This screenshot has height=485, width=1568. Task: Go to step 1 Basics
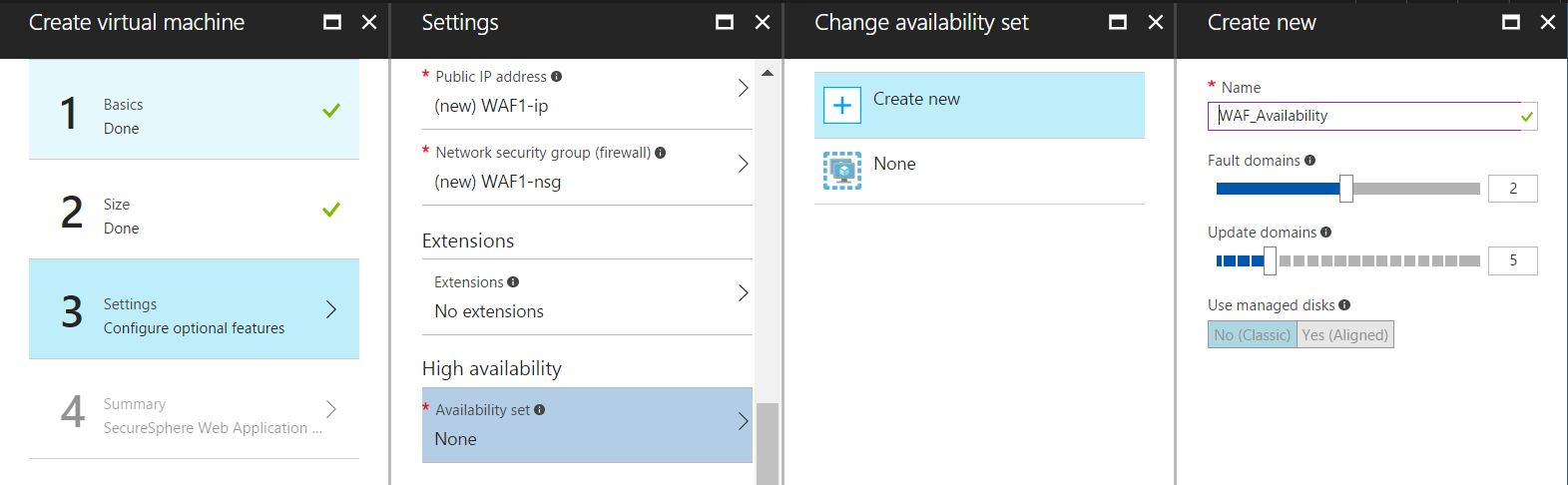pyautogui.click(x=194, y=110)
